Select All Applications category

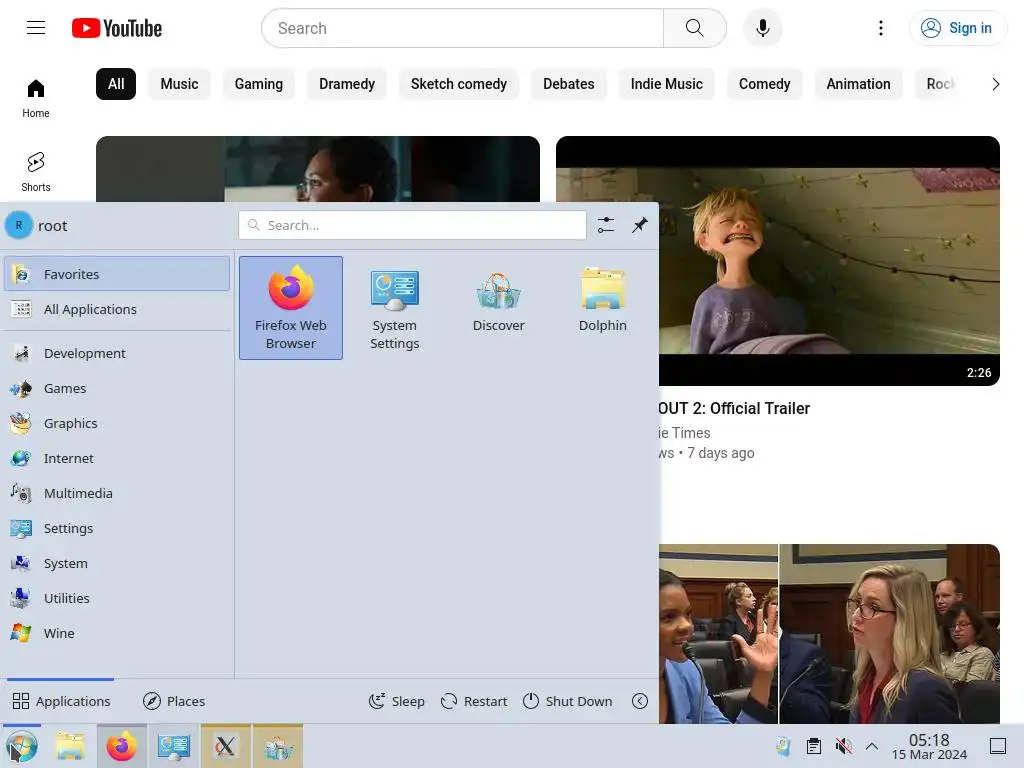point(117,309)
